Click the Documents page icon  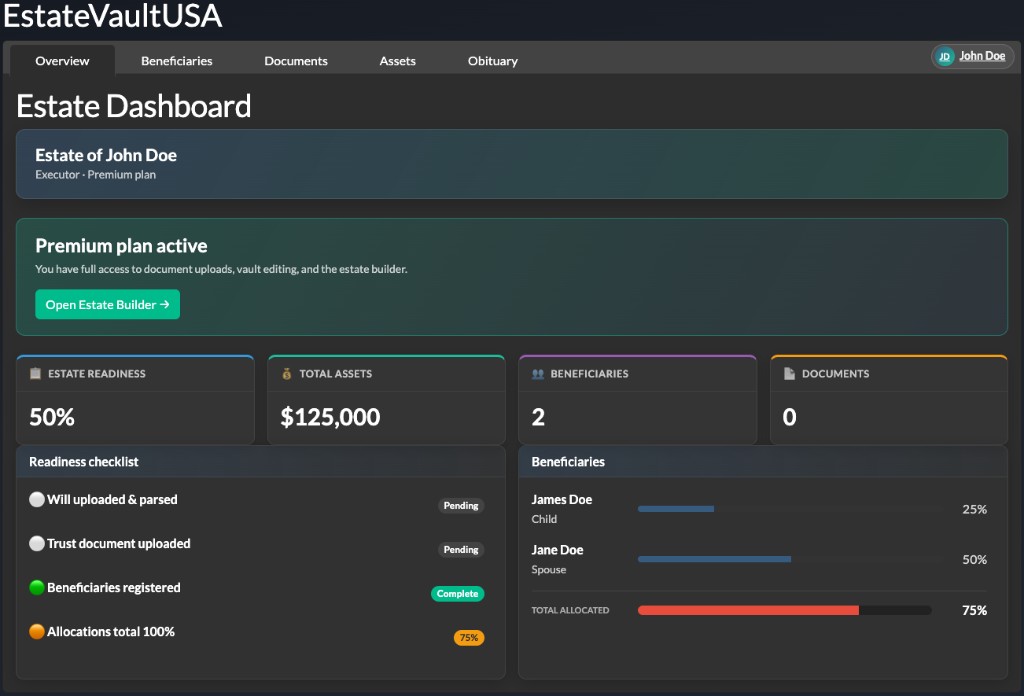pyautogui.click(x=789, y=373)
